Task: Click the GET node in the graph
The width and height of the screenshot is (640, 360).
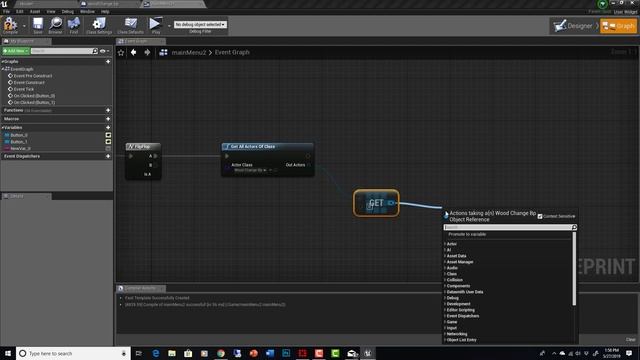Action: pyautogui.click(x=376, y=203)
